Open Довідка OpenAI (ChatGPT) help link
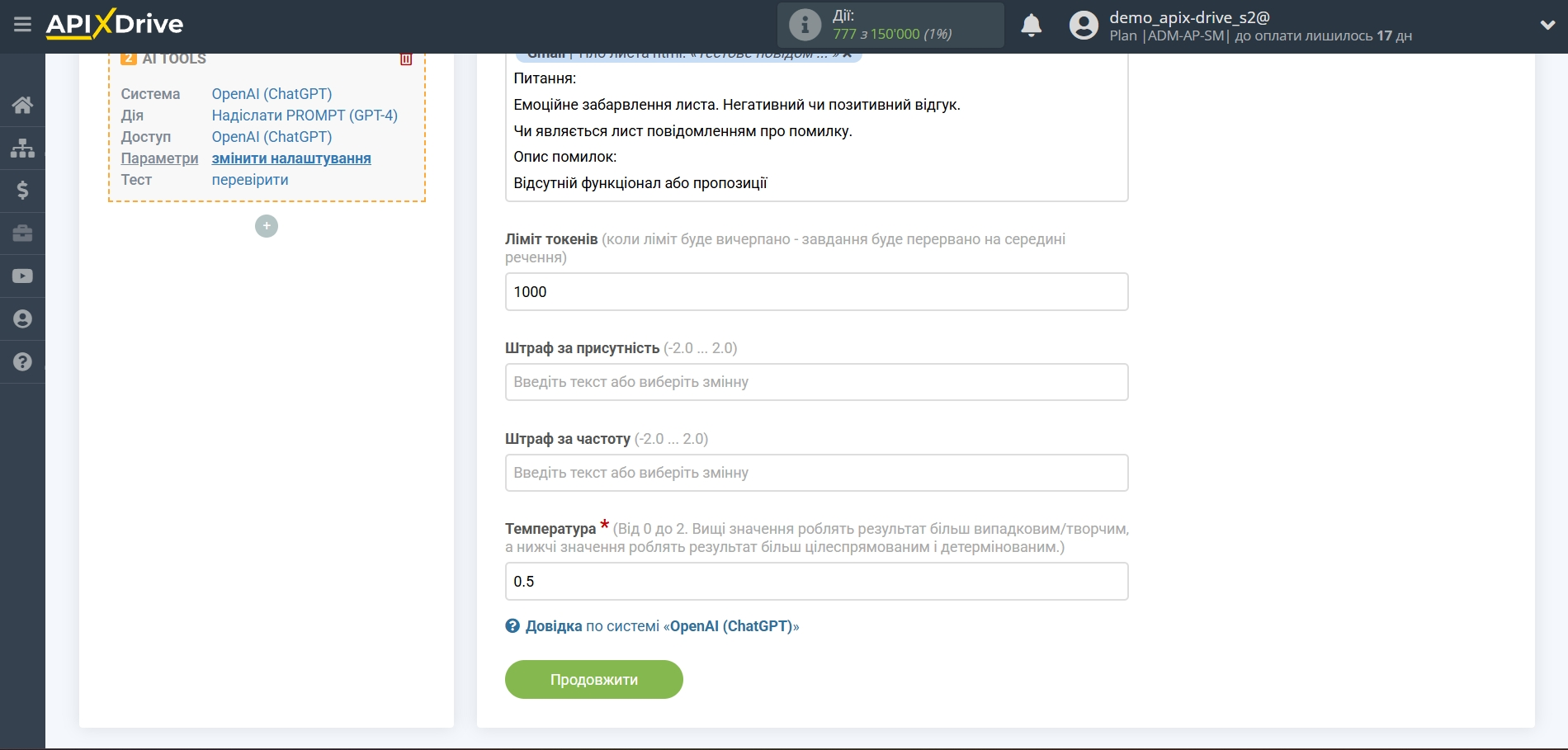1568x750 pixels. point(662,626)
